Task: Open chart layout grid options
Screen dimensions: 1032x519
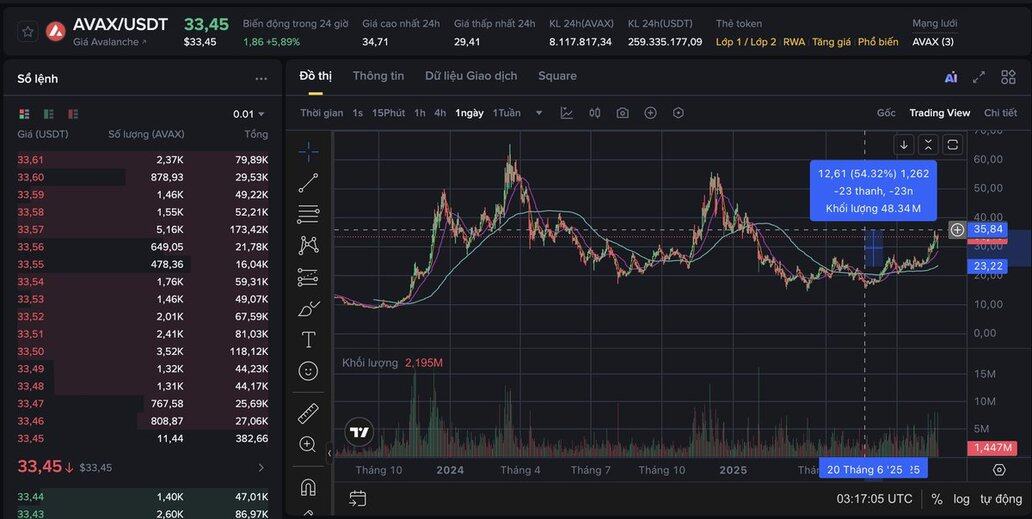Action: click(1008, 77)
